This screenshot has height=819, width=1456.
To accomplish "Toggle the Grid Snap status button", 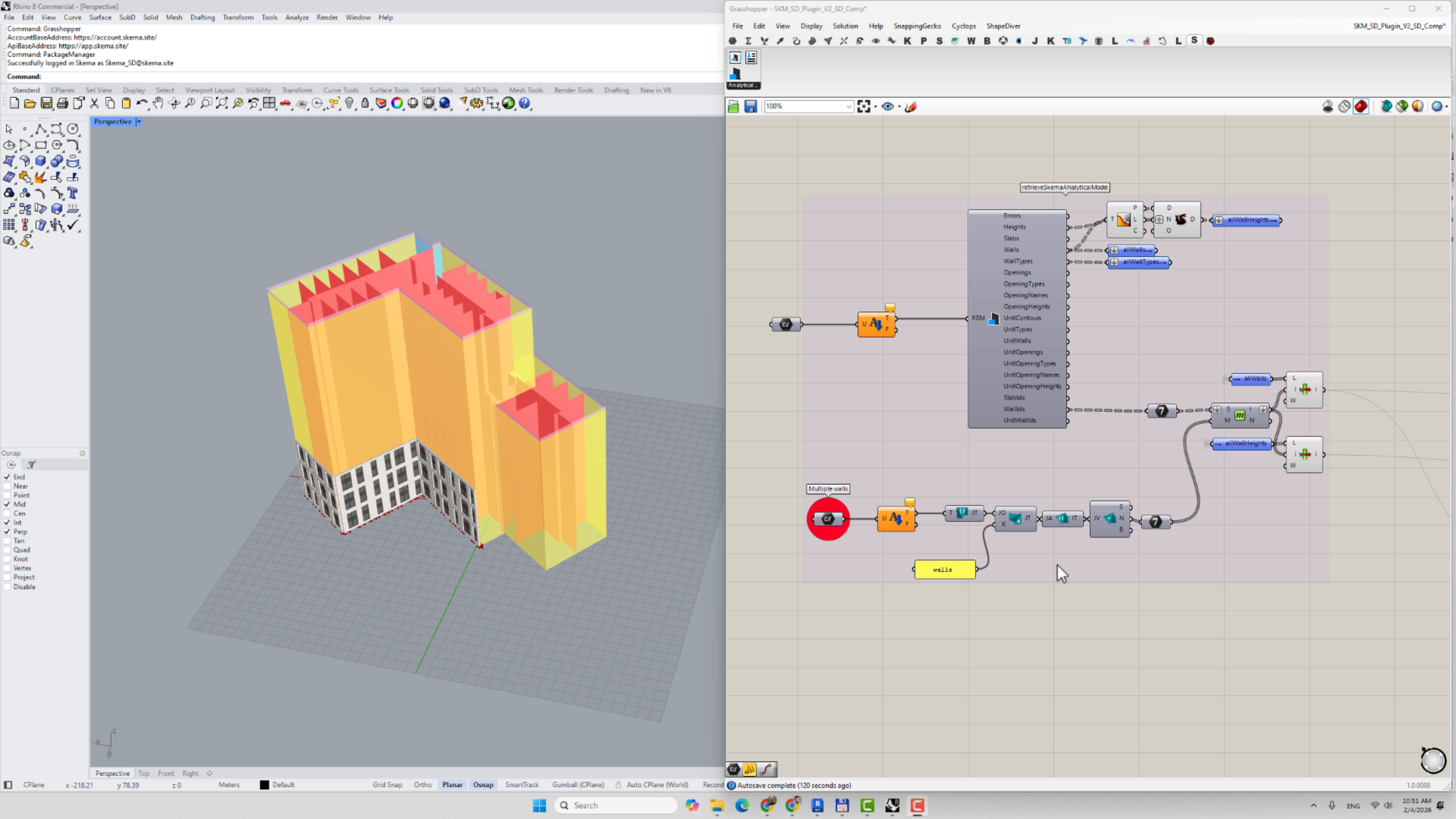I will coord(387,785).
